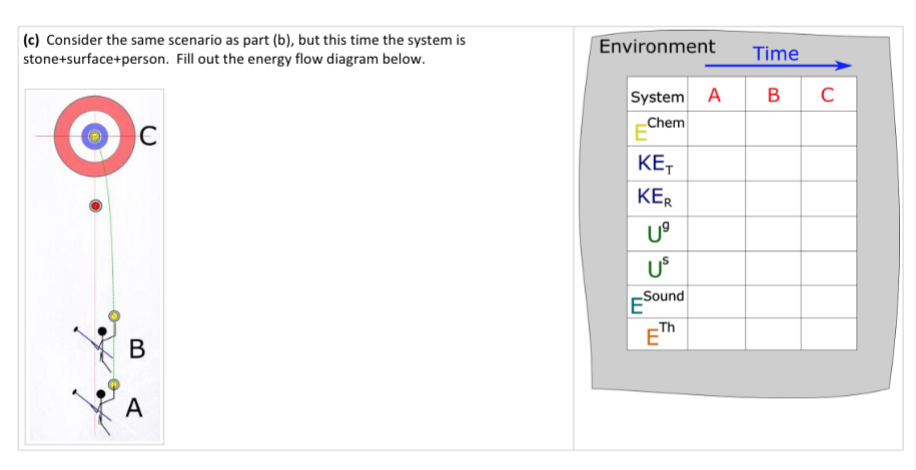Click the red column header C
The width and height of the screenshot is (916, 470).
point(827,95)
